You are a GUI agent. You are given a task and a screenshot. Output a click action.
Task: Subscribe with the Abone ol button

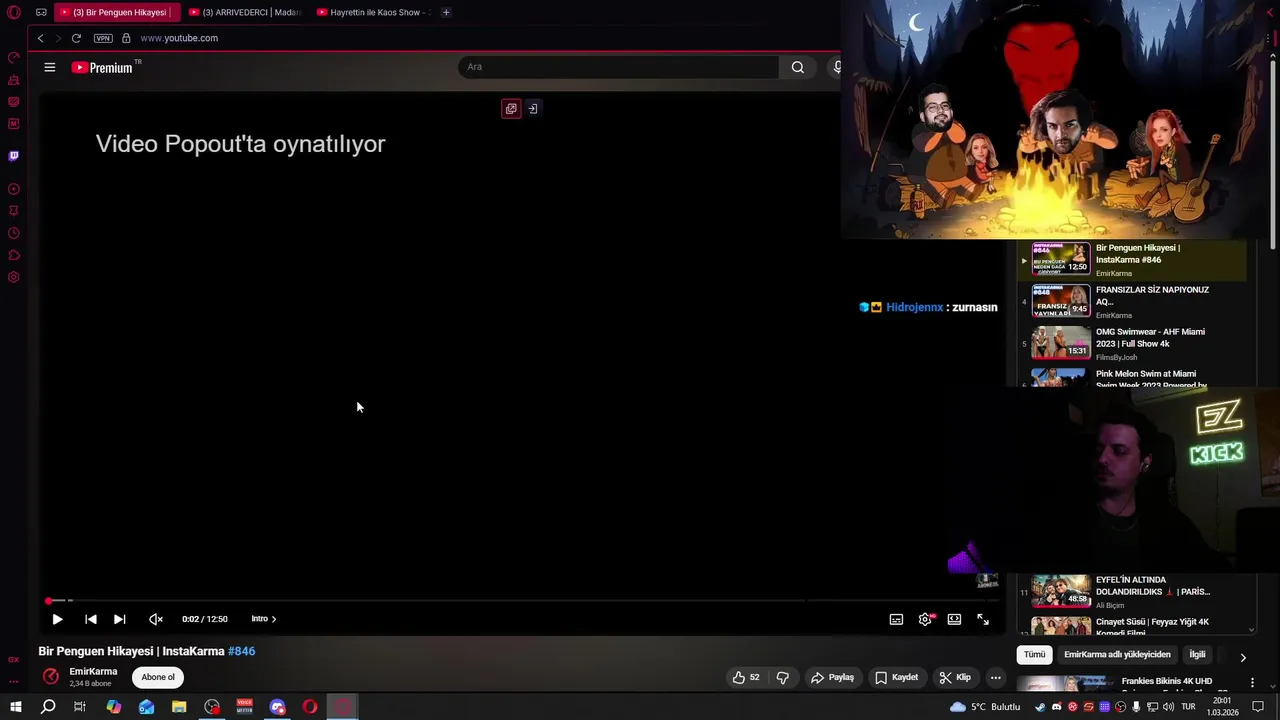pyautogui.click(x=158, y=677)
